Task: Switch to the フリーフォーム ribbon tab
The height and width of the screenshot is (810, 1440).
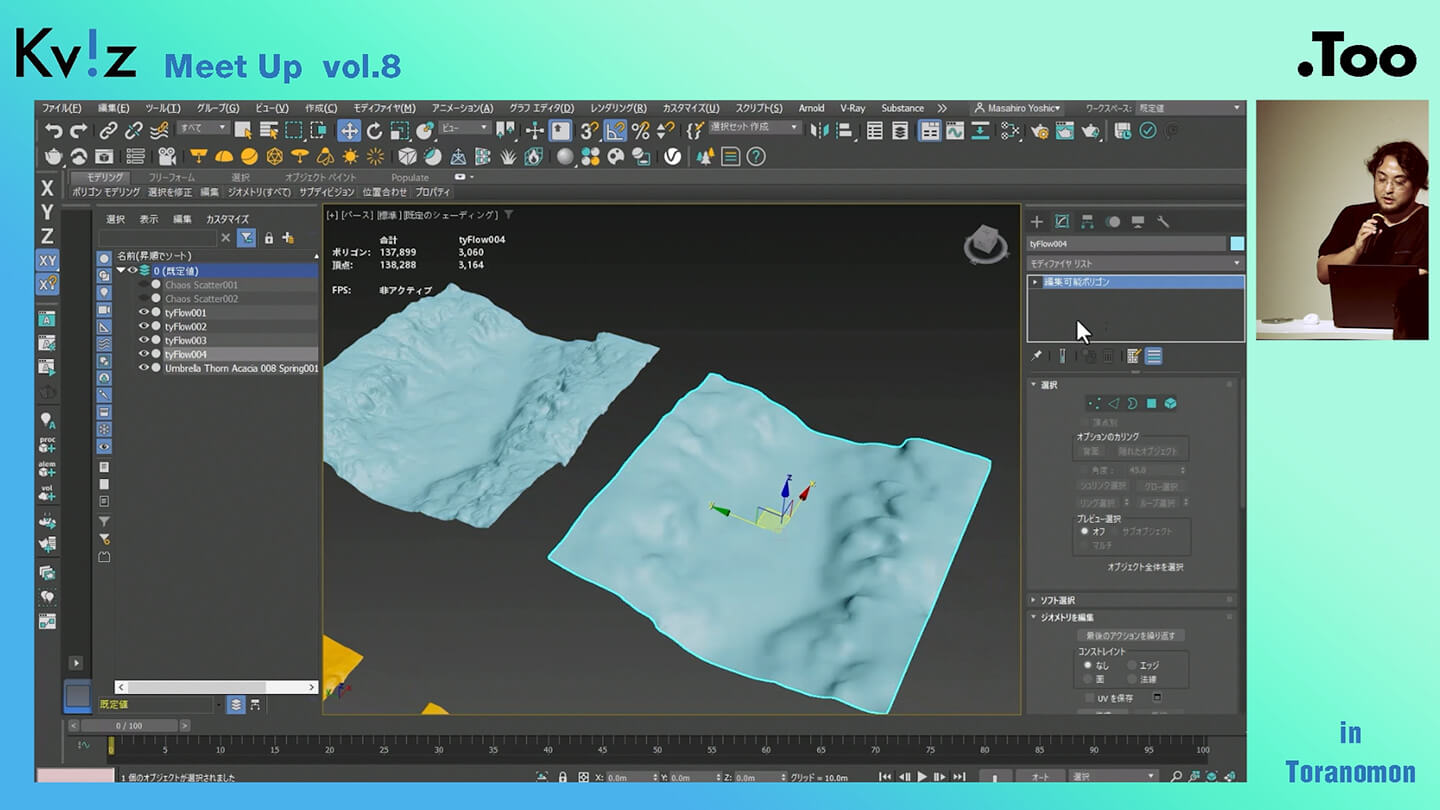Action: tap(171, 177)
